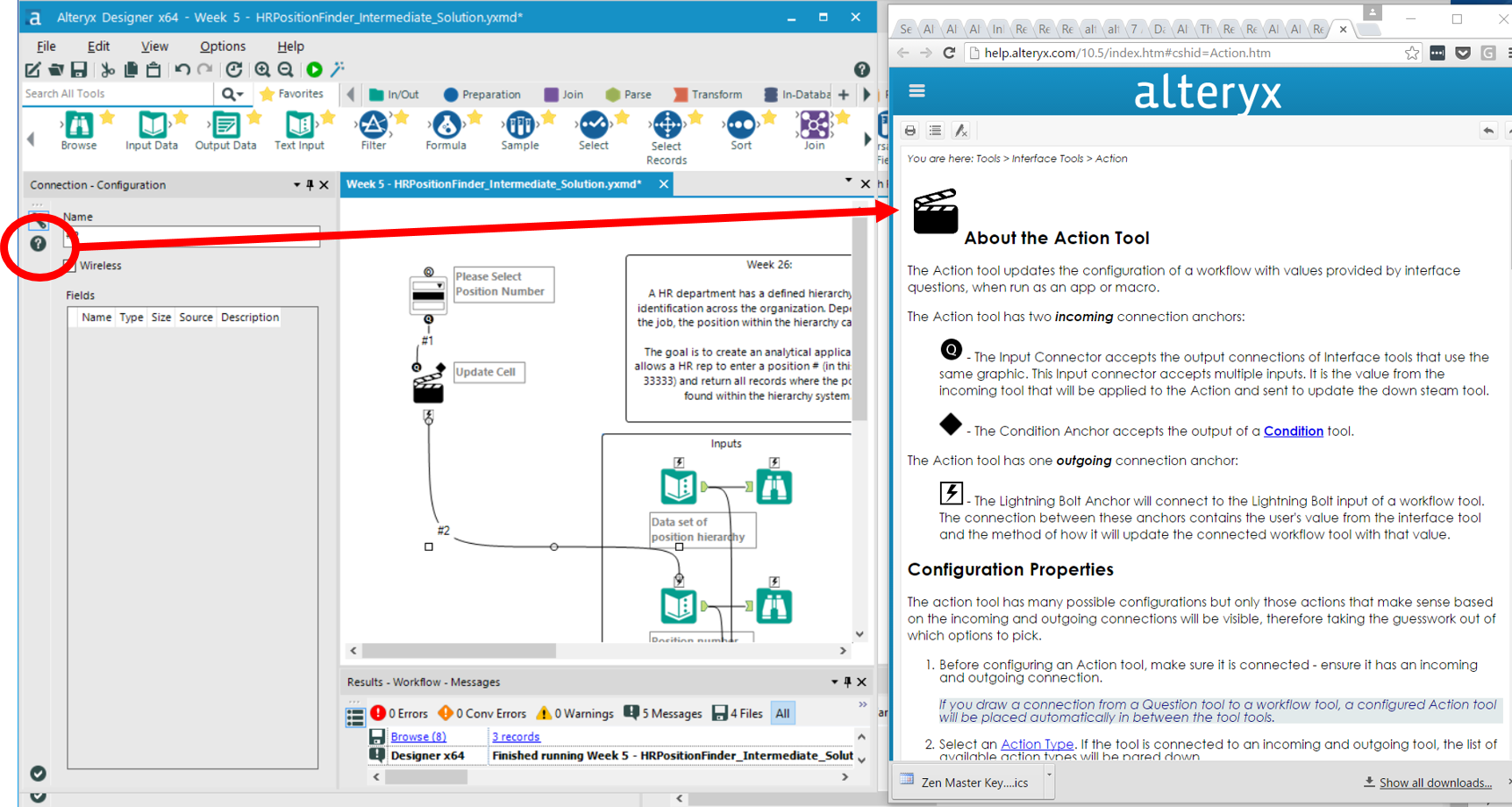Bookmark the help page with the star
The width and height of the screenshot is (1512, 807).
[1412, 54]
